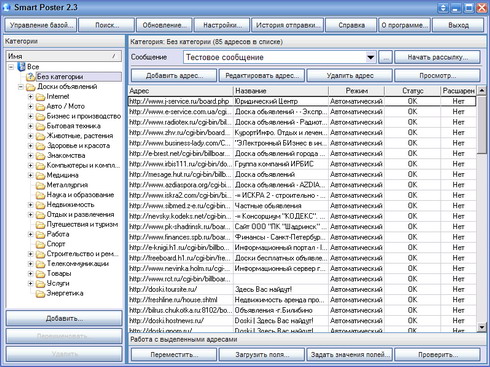The image size is (490, 367).
Task: Click 'Проверить...' button
Action: pyautogui.click(x=437, y=355)
